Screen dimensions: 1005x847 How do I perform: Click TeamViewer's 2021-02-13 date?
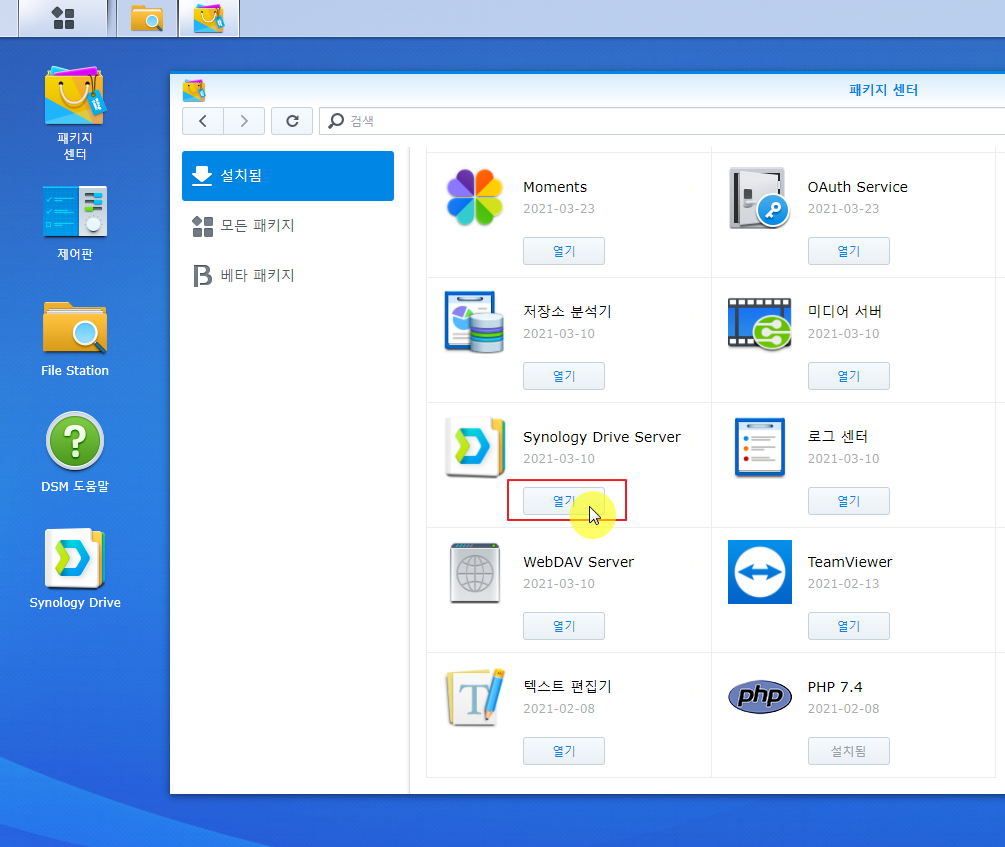point(843,583)
